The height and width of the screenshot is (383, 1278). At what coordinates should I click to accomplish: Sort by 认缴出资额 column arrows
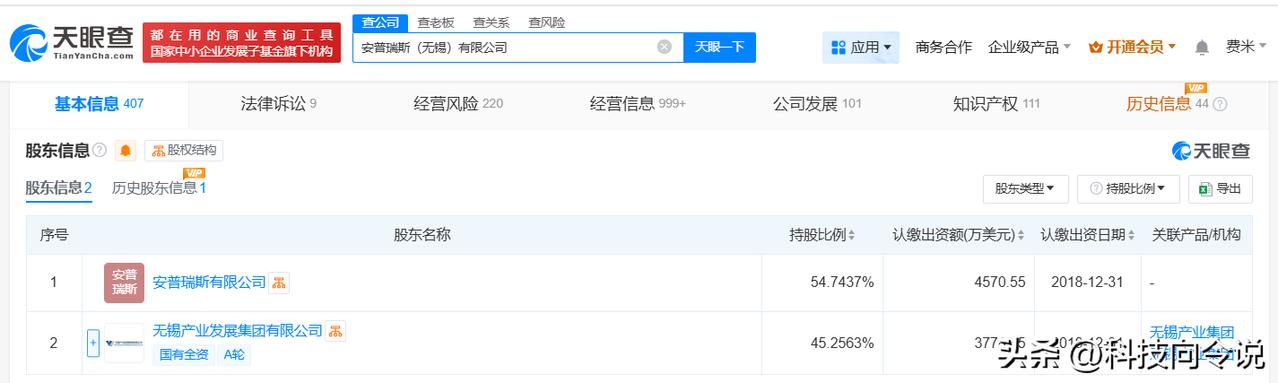point(1021,236)
